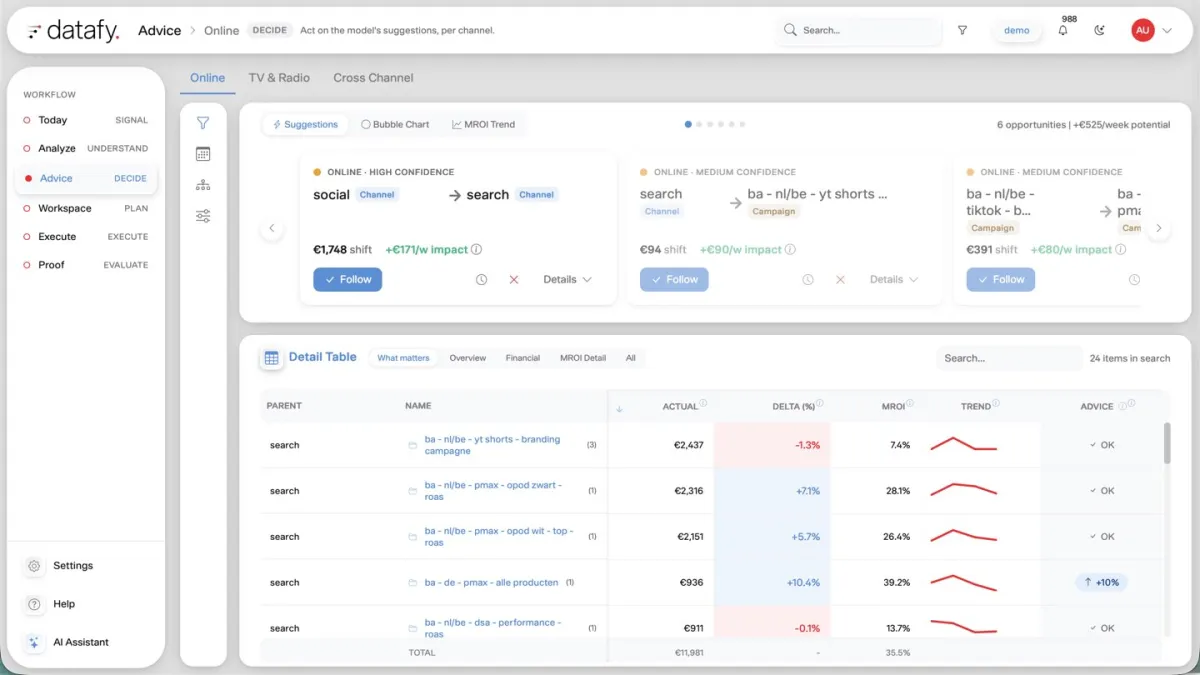Viewport: 1200px width, 675px height.
Task: Click the Detail Table grid icon
Action: [x=271, y=358]
